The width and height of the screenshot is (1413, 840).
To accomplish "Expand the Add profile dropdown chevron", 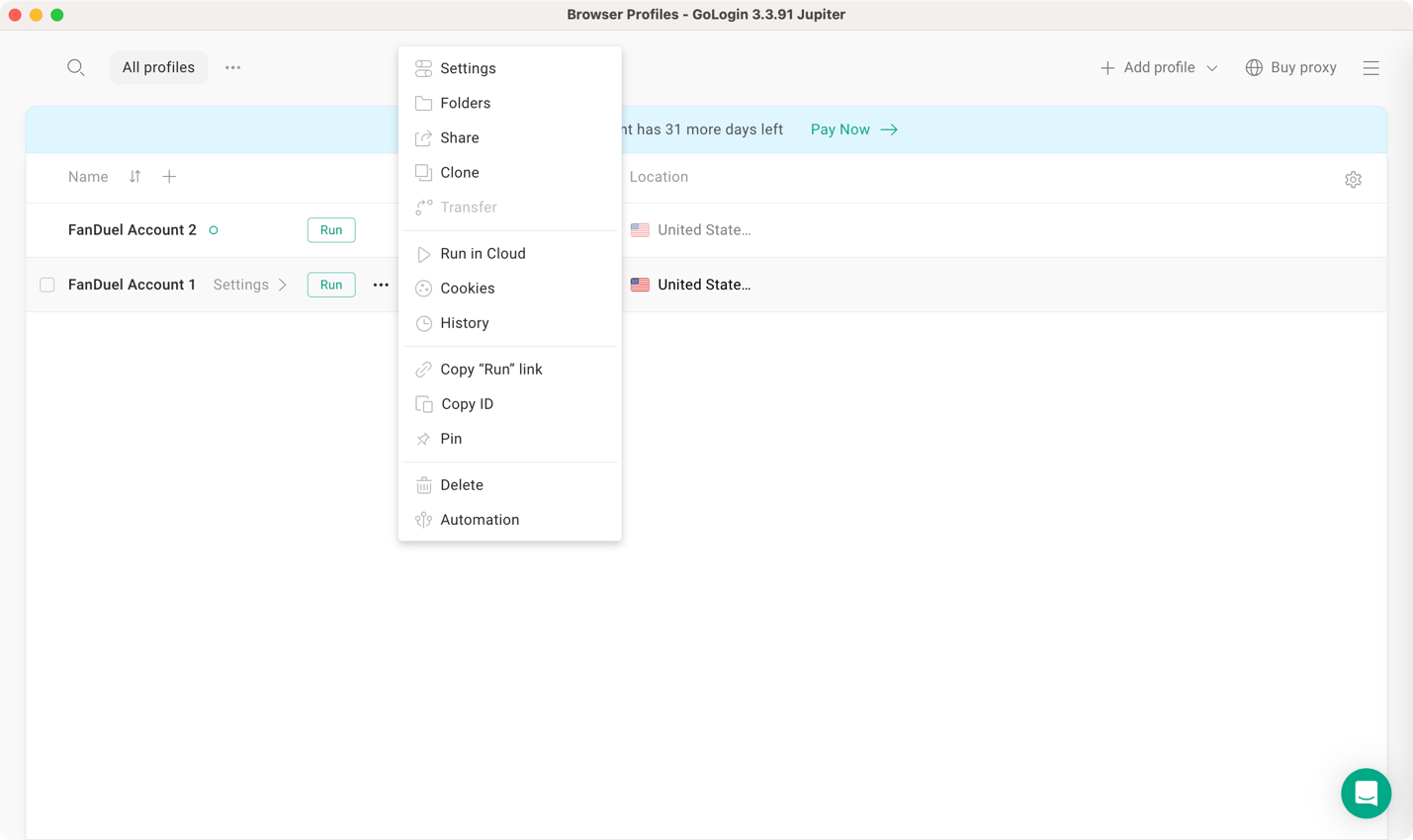I will (x=1212, y=68).
